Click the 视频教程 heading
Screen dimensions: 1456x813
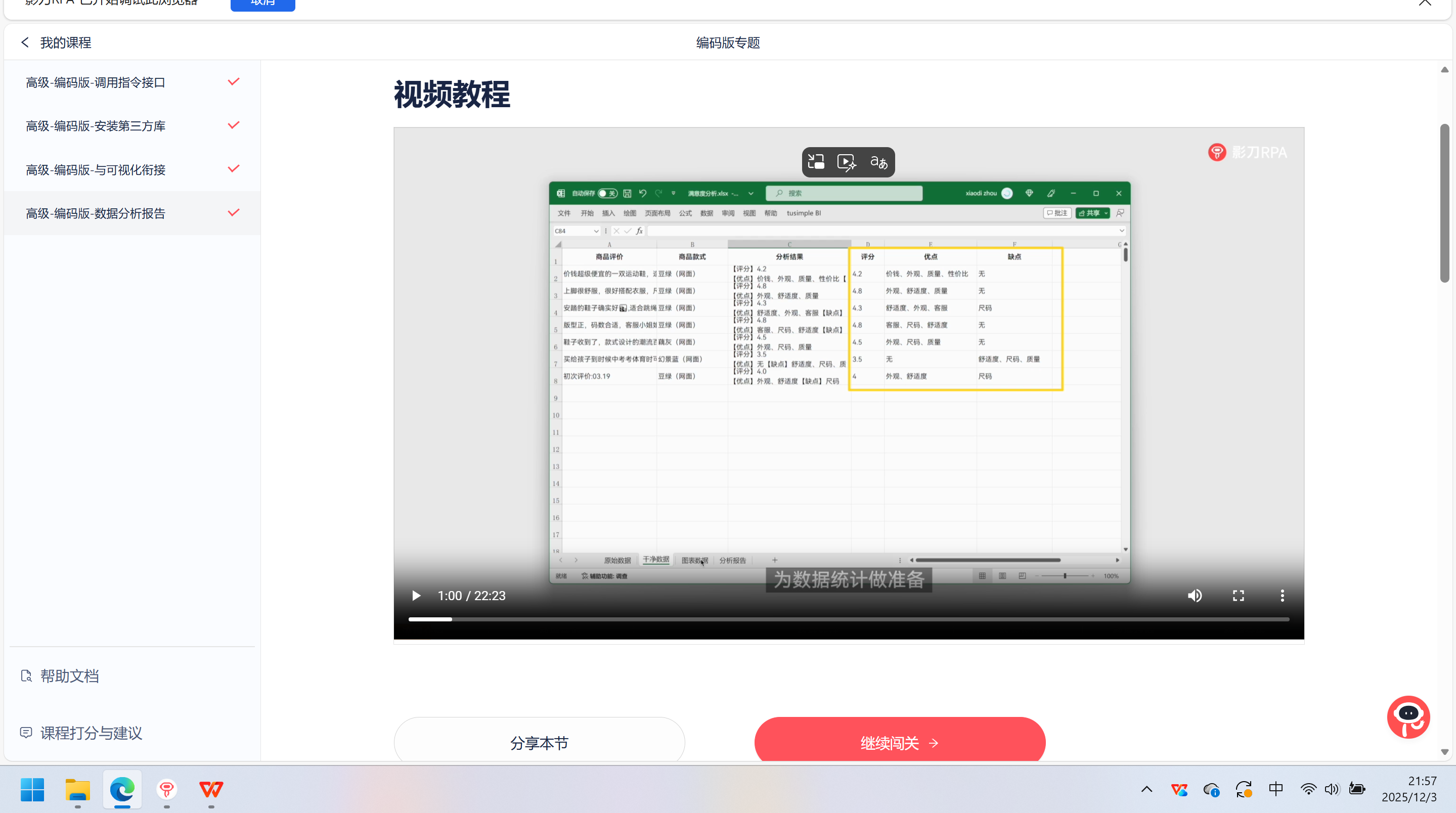452,94
